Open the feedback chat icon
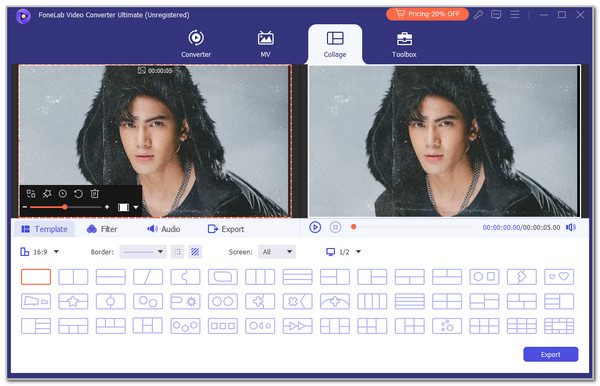This screenshot has height=386, width=600. coord(496,15)
